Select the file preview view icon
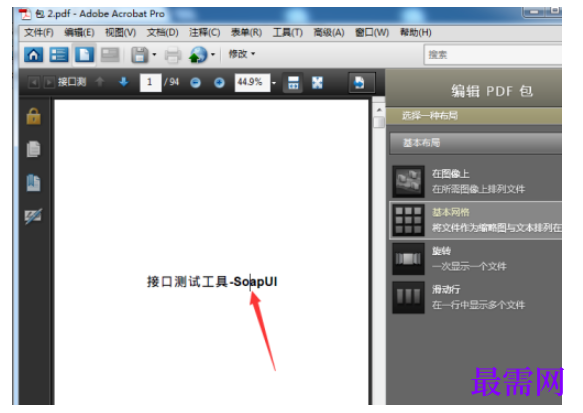 tap(84, 55)
